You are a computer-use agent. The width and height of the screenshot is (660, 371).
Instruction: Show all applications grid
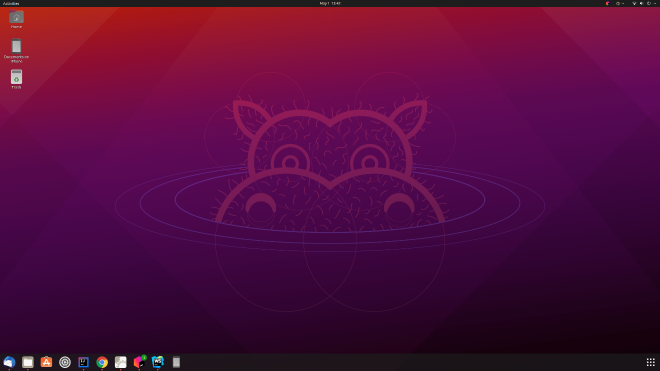coord(650,362)
